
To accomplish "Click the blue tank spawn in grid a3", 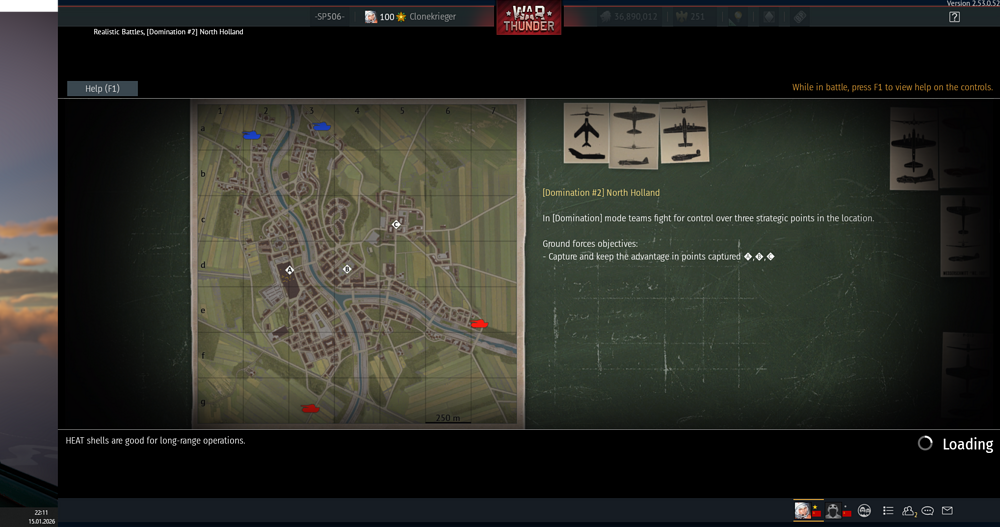I will [321, 126].
